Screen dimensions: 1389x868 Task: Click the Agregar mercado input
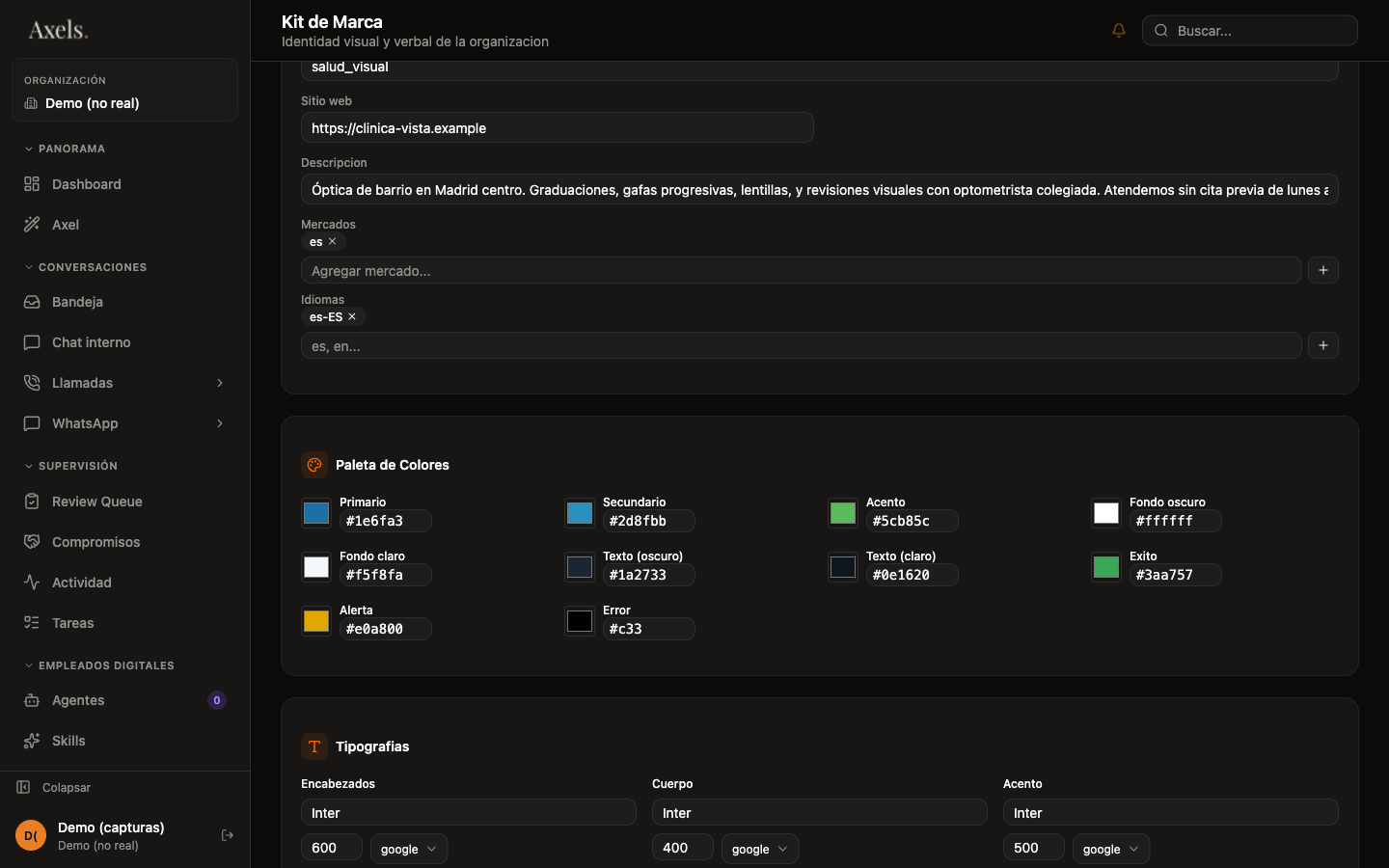click(802, 270)
